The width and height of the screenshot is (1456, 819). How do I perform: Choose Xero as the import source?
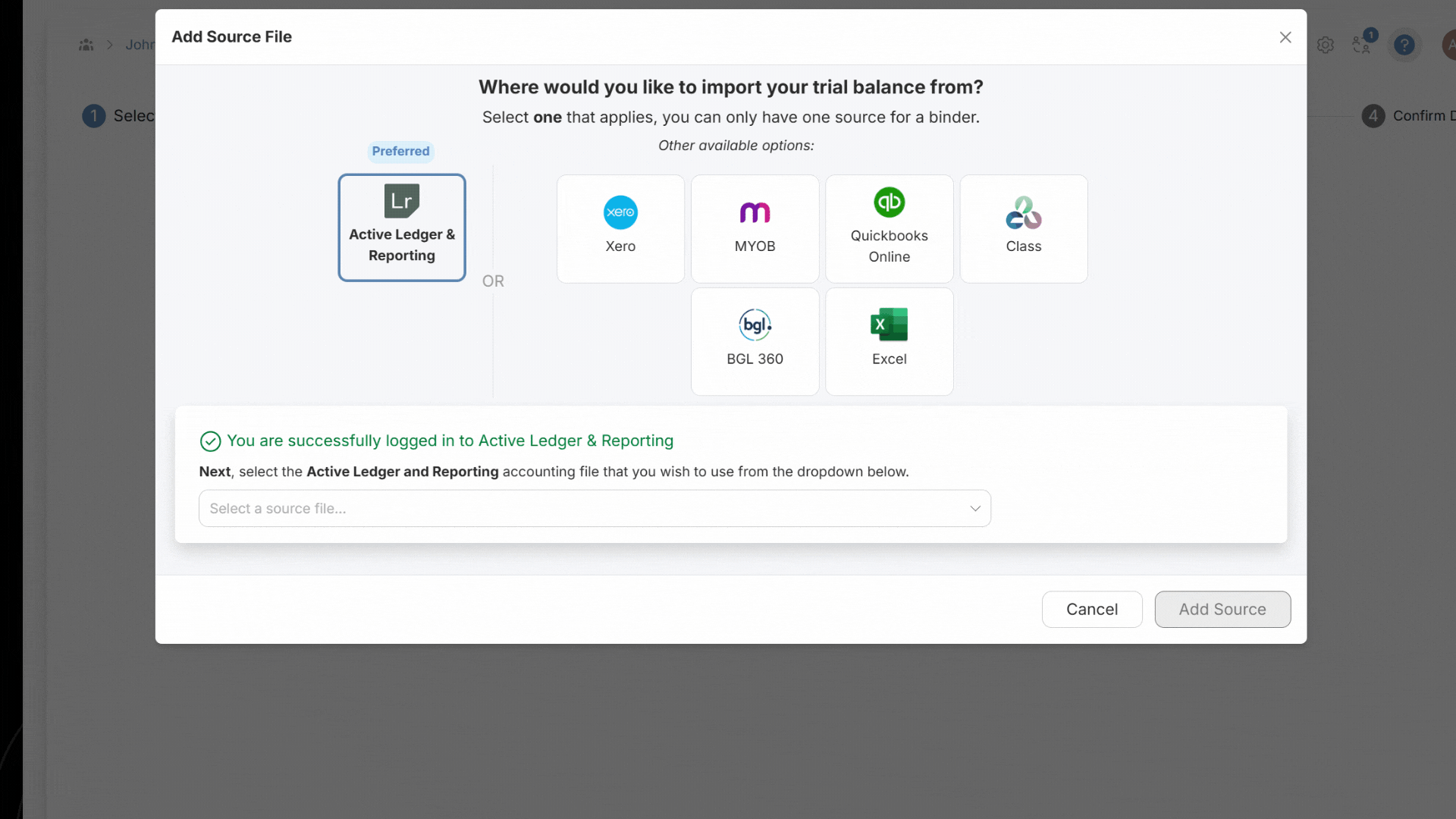(620, 227)
